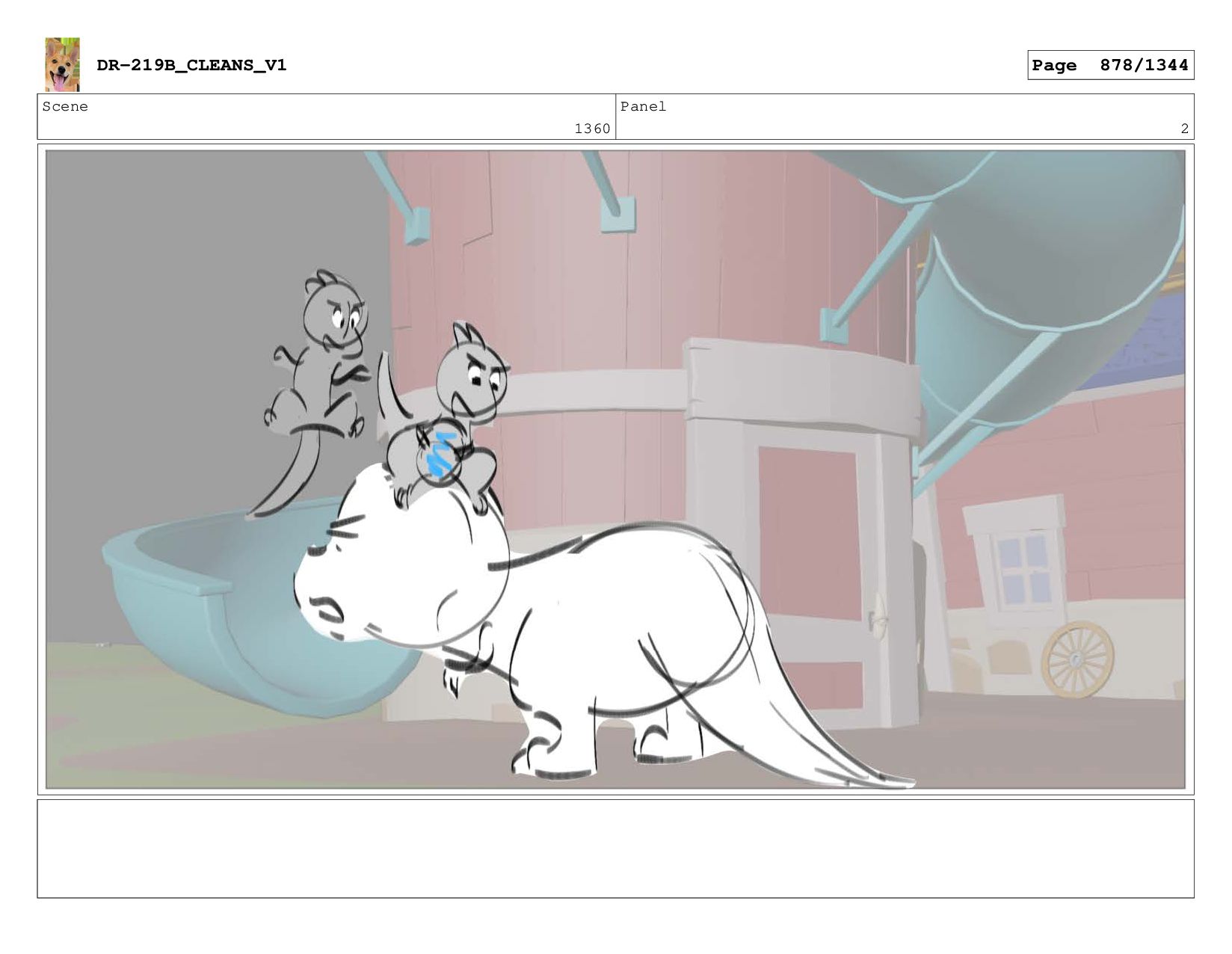1232x954 pixels.
Task: Click the Scene label
Action: (65, 107)
